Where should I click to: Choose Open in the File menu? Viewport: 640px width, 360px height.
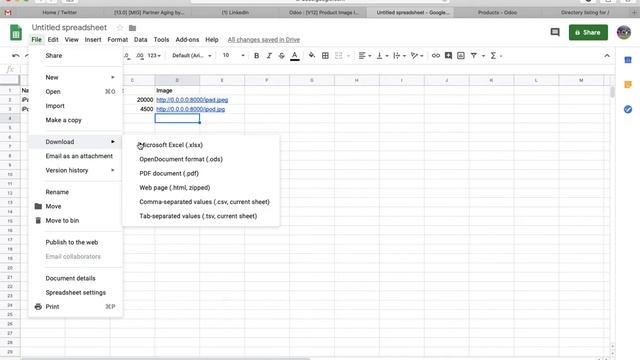pyautogui.click(x=76, y=91)
